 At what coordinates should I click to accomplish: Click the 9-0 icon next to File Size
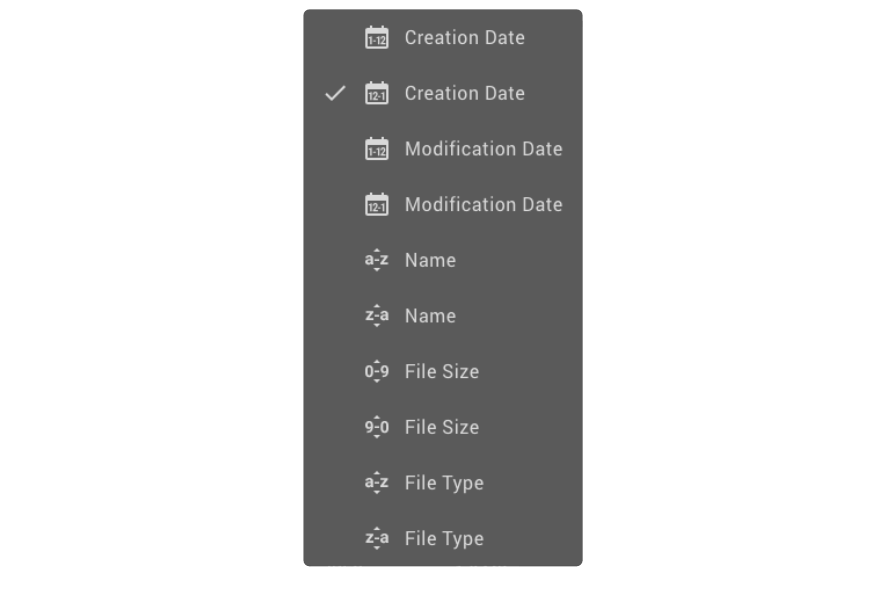click(x=376, y=428)
